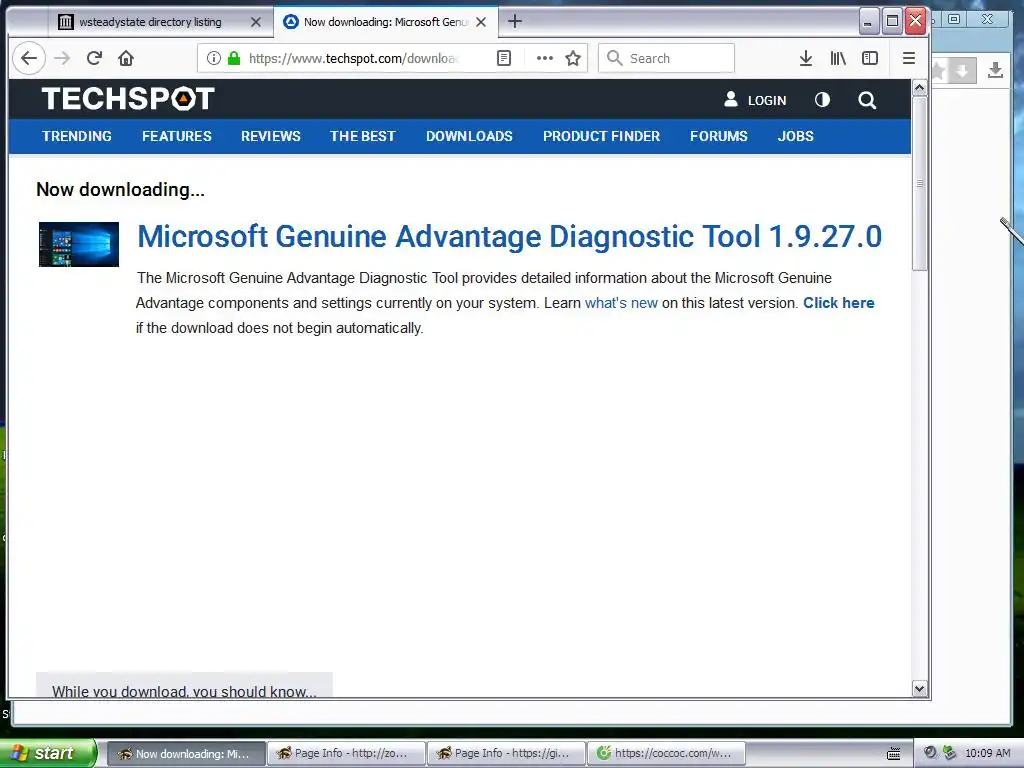Screen dimensions: 1024x768
Task: Open coccoc.com taskbar window
Action: (x=665, y=754)
